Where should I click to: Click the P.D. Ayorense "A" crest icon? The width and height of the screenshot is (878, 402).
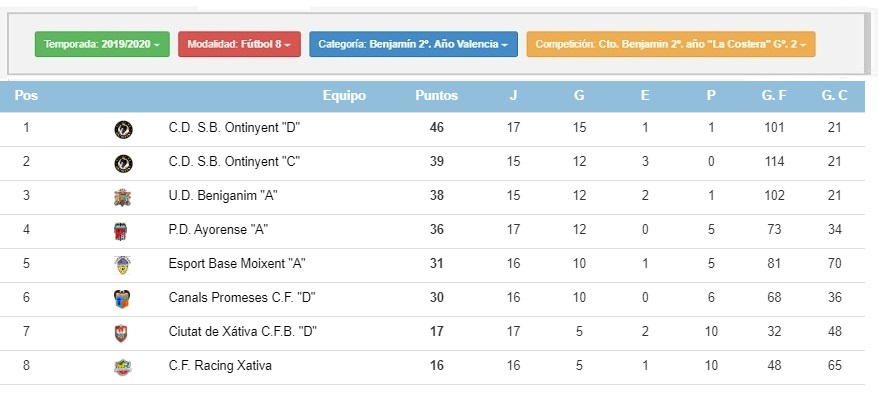tap(120, 231)
